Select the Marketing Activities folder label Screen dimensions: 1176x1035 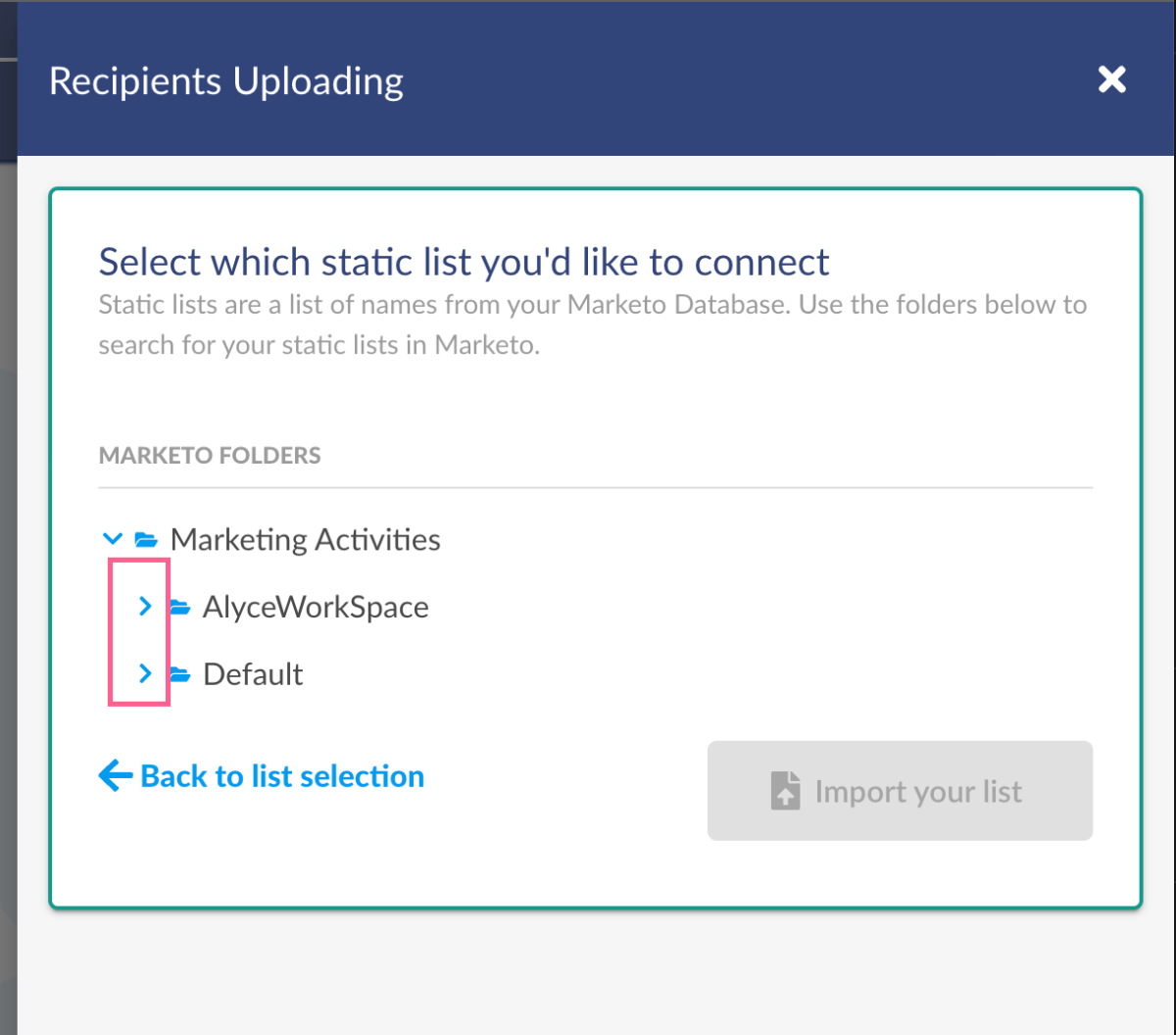[305, 539]
